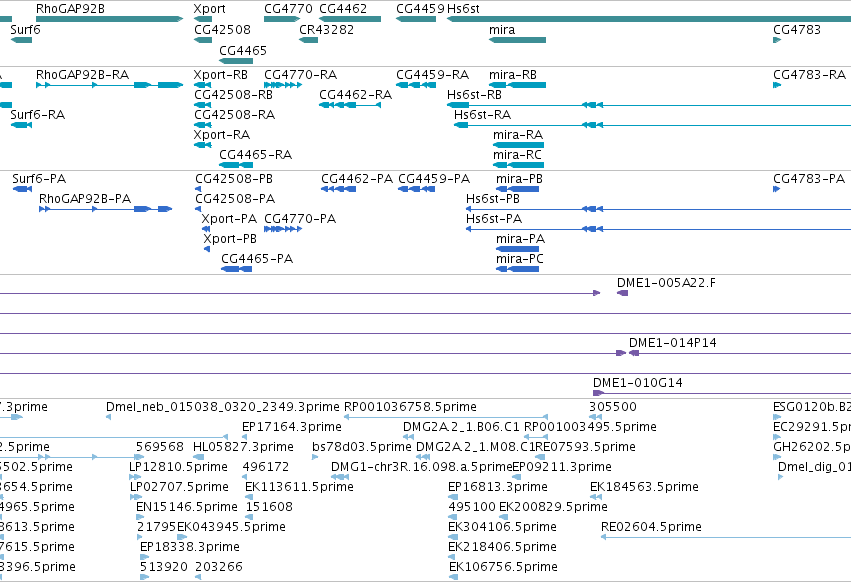The height and width of the screenshot is (582, 851).
Task: Click the HL05827.3prime EST label
Action: point(243,447)
